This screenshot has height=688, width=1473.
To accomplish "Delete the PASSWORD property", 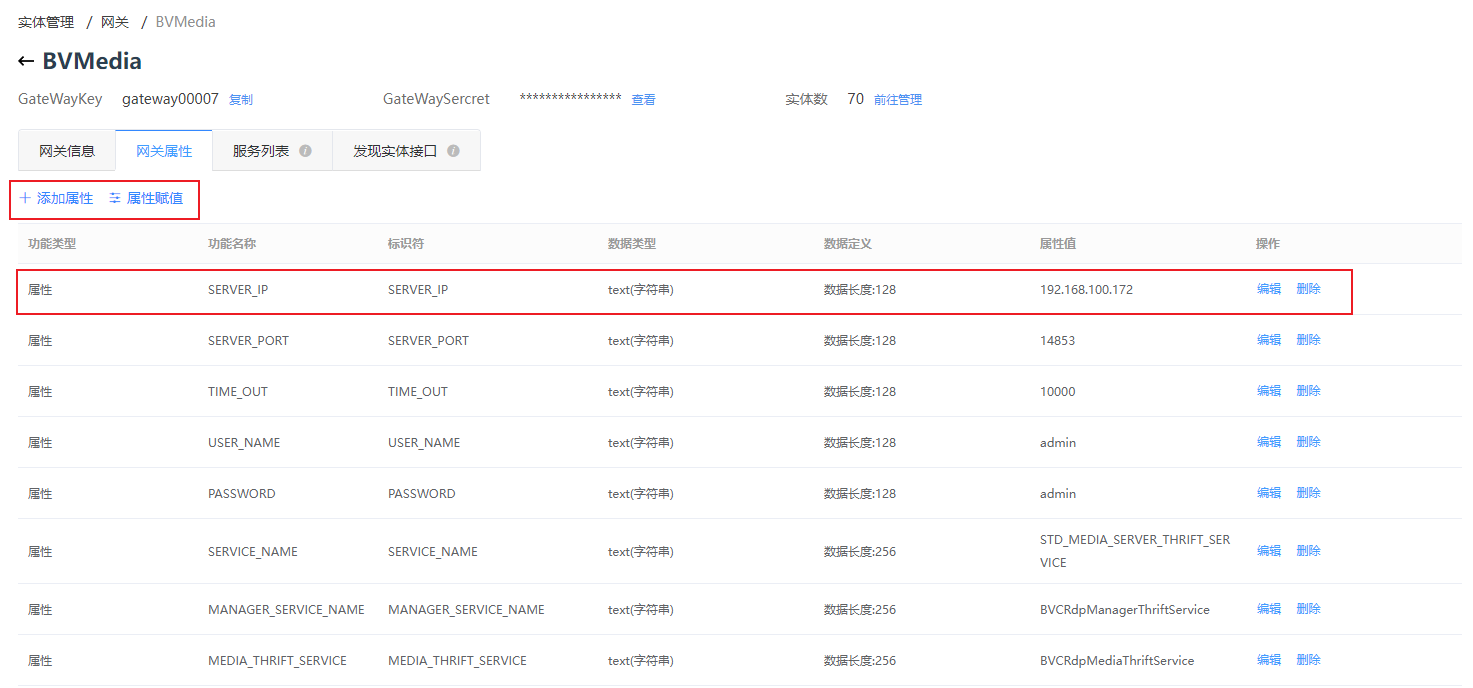I will click(1309, 493).
